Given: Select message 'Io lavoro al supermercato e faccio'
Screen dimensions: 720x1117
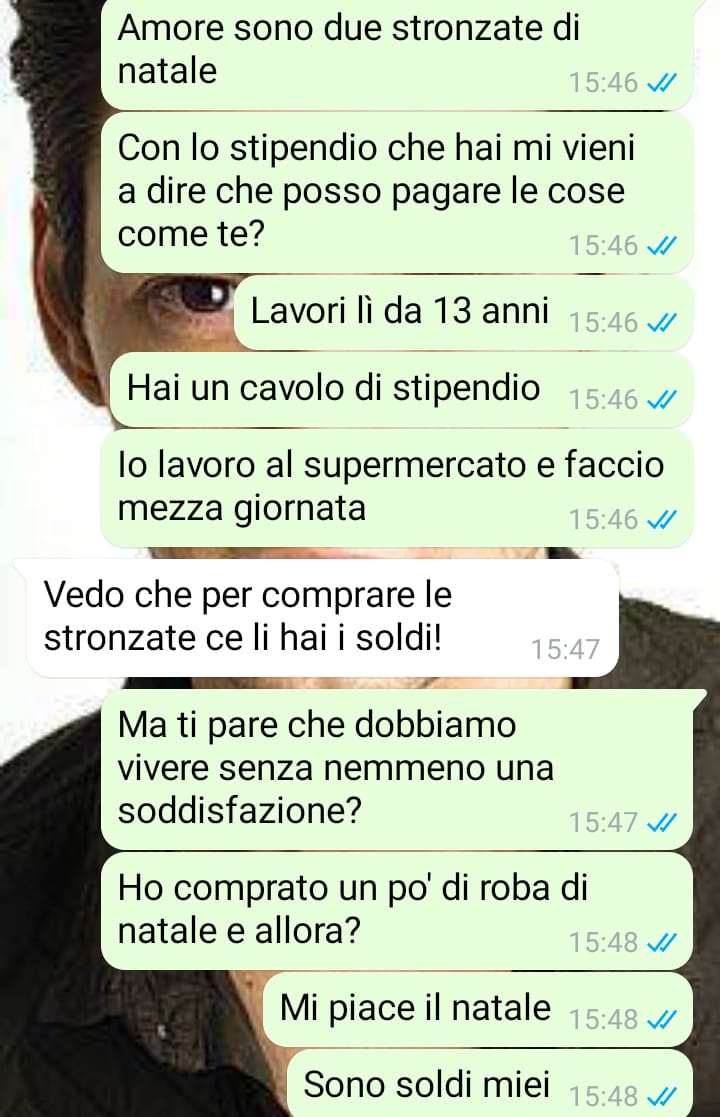Looking at the screenshot, I should coord(397,488).
